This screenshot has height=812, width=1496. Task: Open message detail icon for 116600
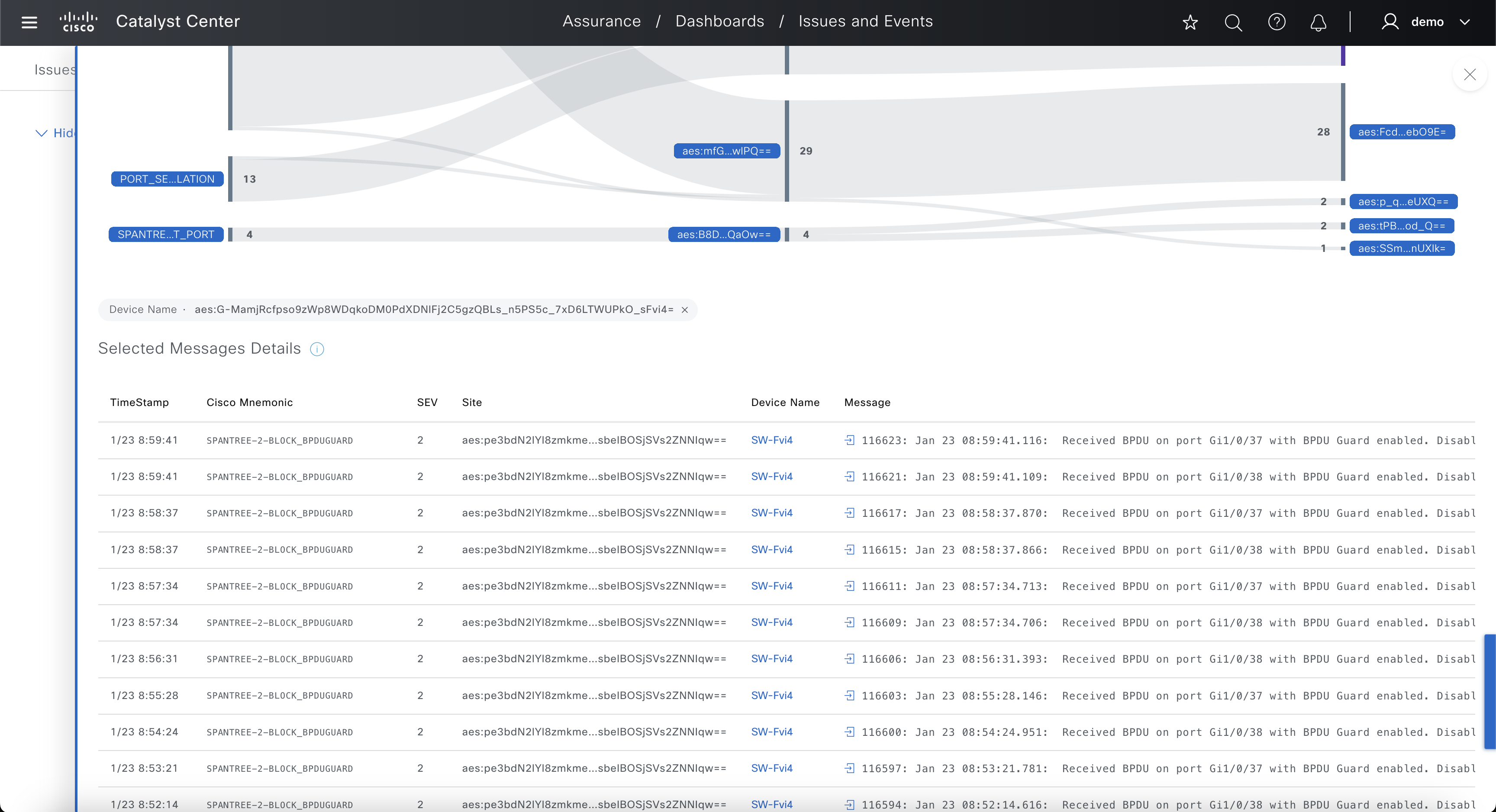(x=850, y=732)
